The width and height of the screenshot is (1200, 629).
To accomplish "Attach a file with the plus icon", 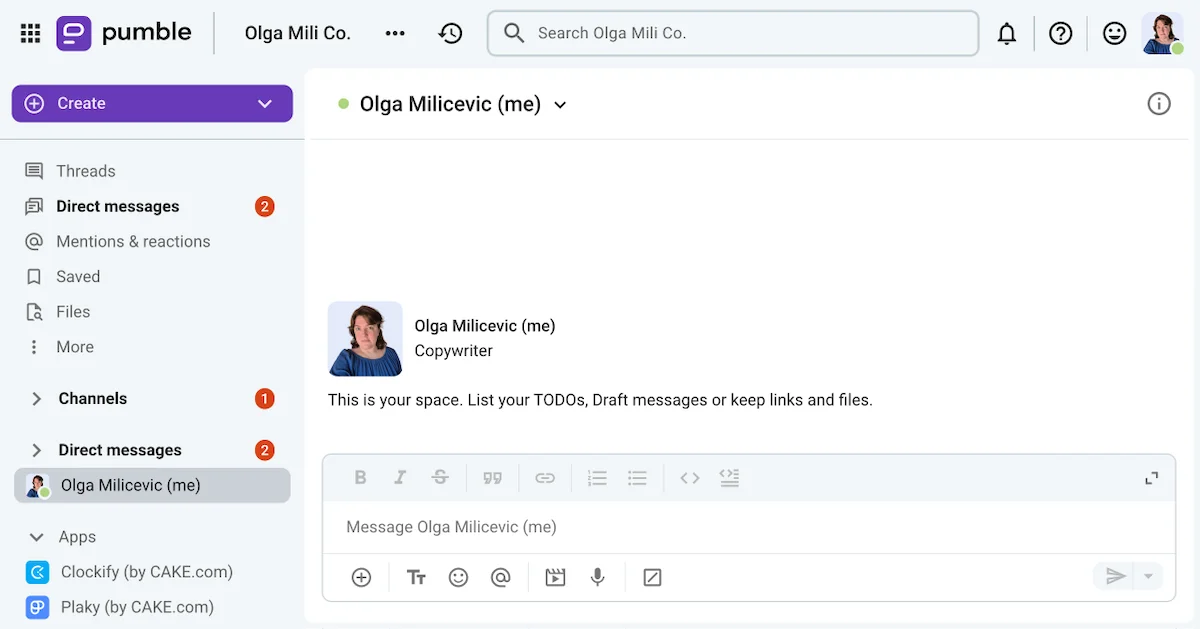I will [360, 577].
